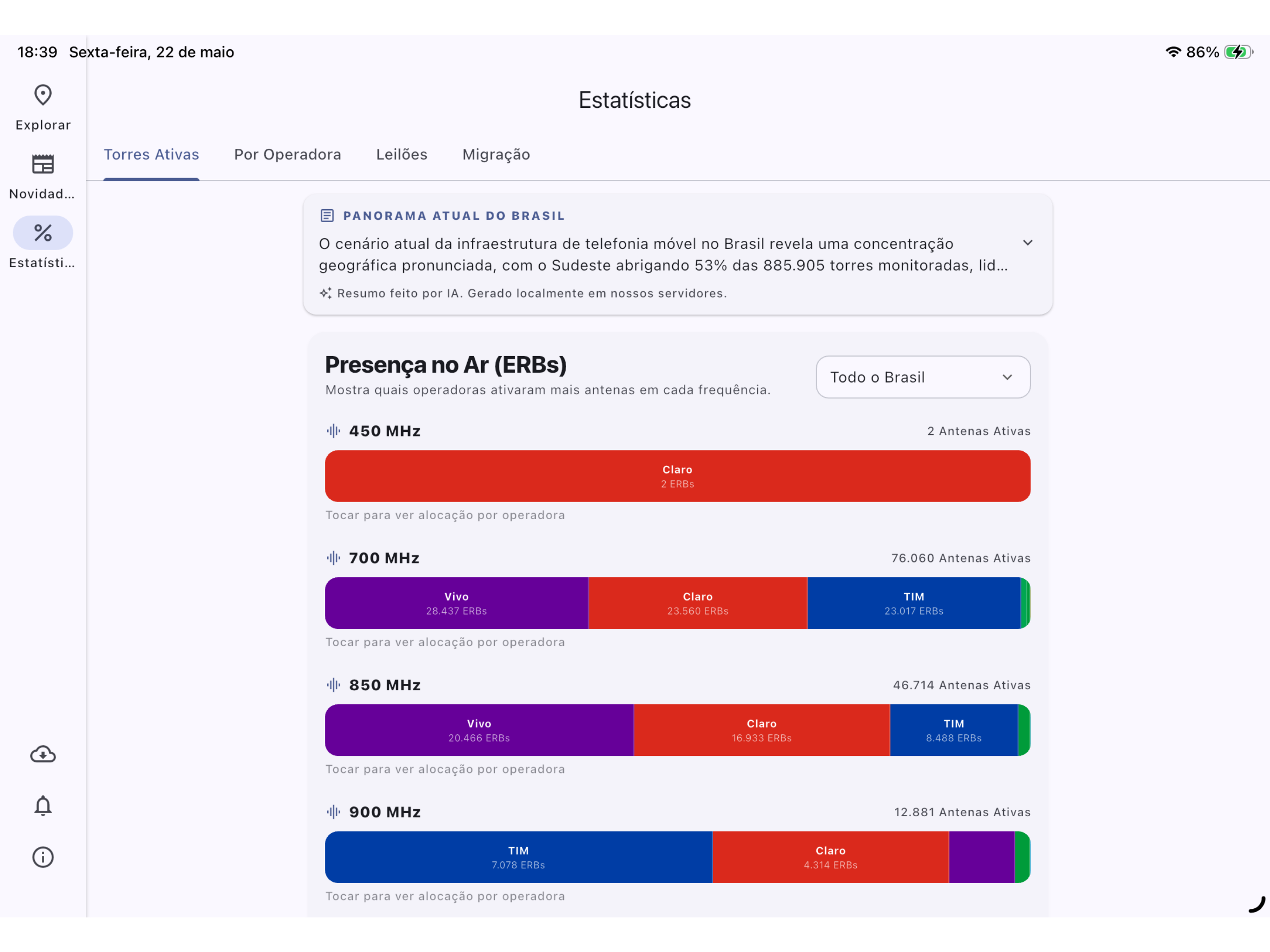1270x952 pixels.
Task: Click 'Tocar para ver alocação' under 450 MHz
Action: click(445, 515)
